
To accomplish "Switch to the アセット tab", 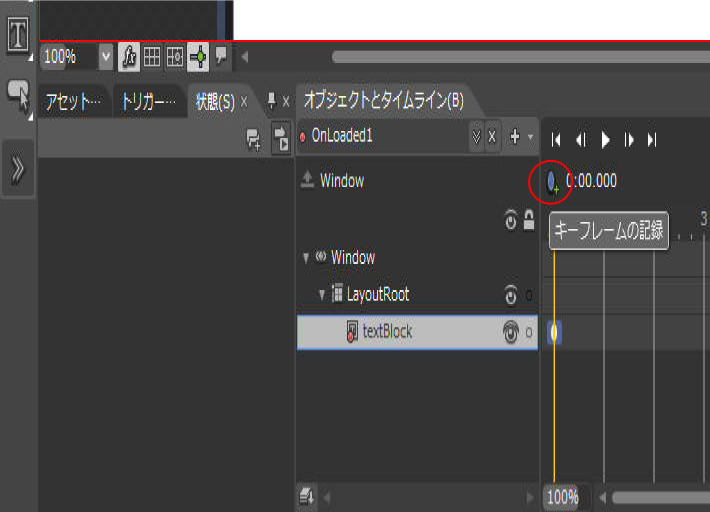I will 73,102.
